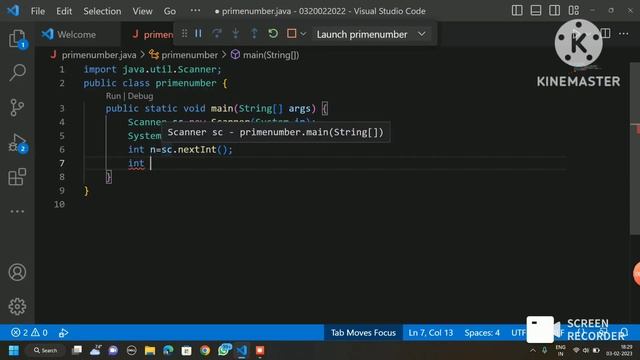Click line number 7 in the gutter
This screenshot has width=640, height=360.
[62, 163]
